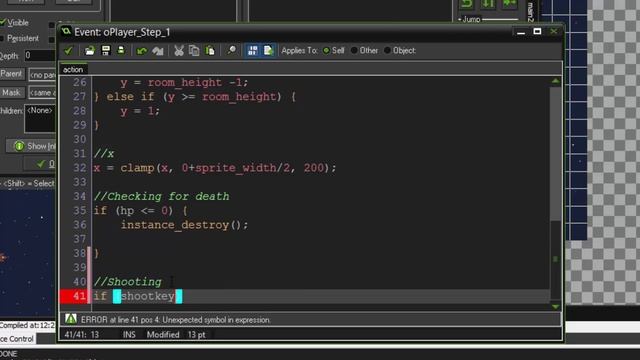Click the '//Checking for death' comment
The image size is (640, 360).
point(162,196)
